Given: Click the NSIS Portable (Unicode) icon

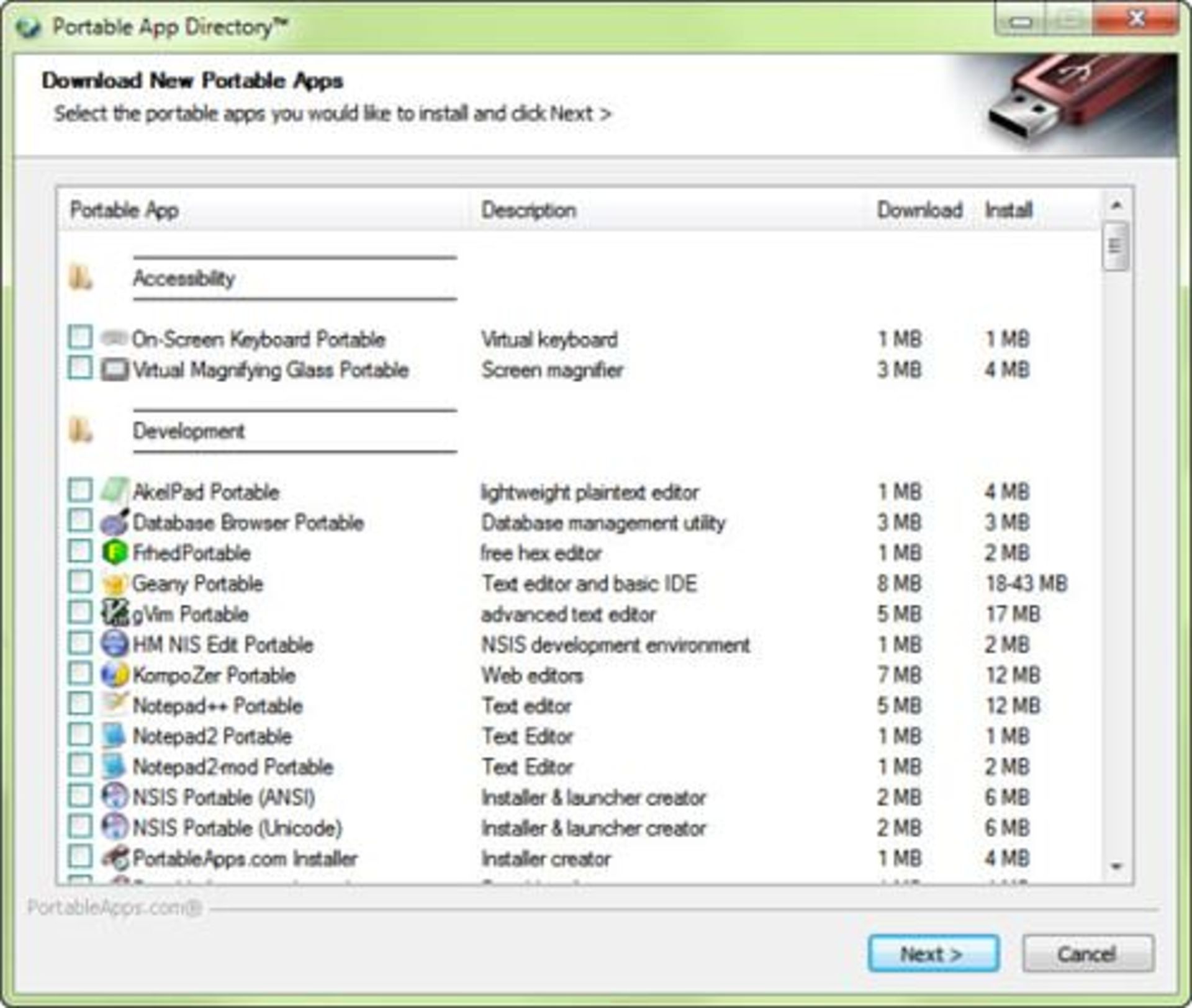Looking at the screenshot, I should (114, 827).
